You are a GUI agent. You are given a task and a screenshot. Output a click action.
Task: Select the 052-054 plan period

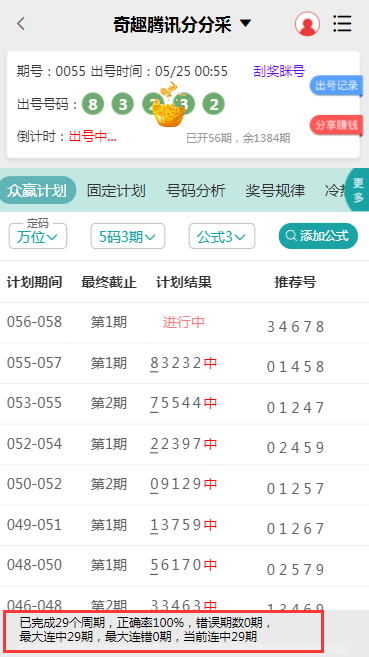click(34, 444)
